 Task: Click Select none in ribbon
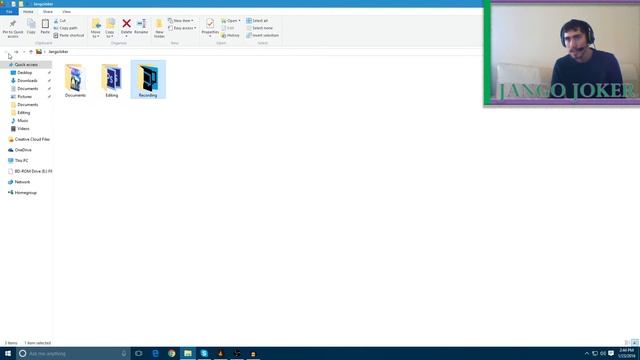260,28
